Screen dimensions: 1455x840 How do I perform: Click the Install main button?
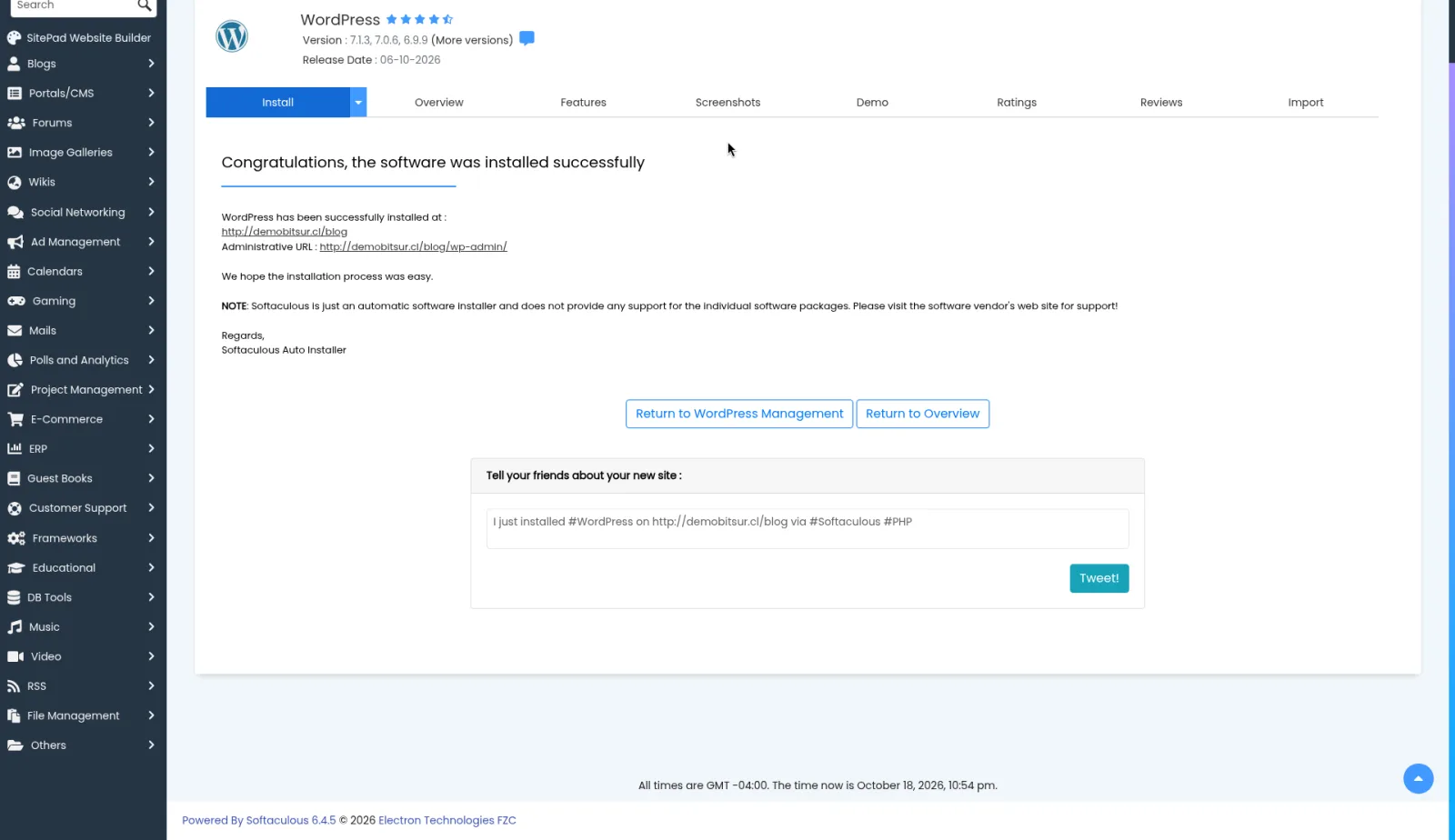click(x=277, y=103)
